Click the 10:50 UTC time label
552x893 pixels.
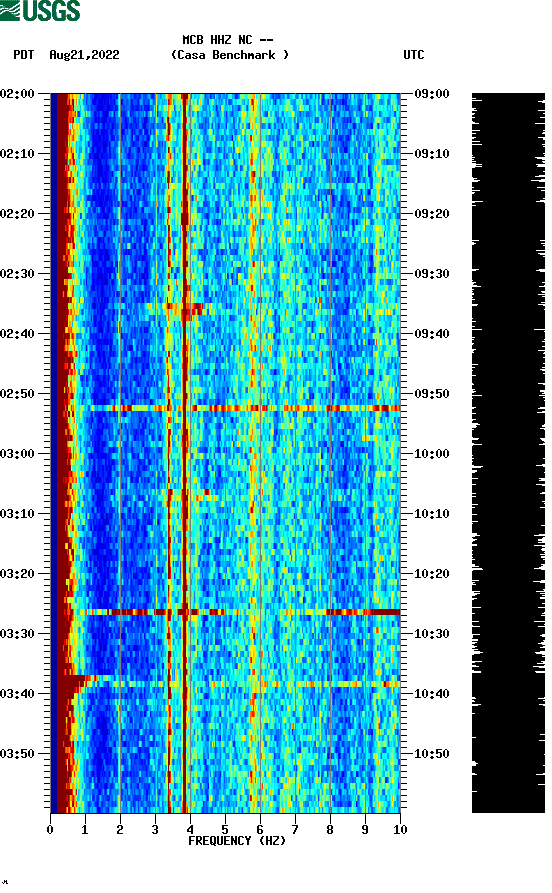[x=432, y=753]
